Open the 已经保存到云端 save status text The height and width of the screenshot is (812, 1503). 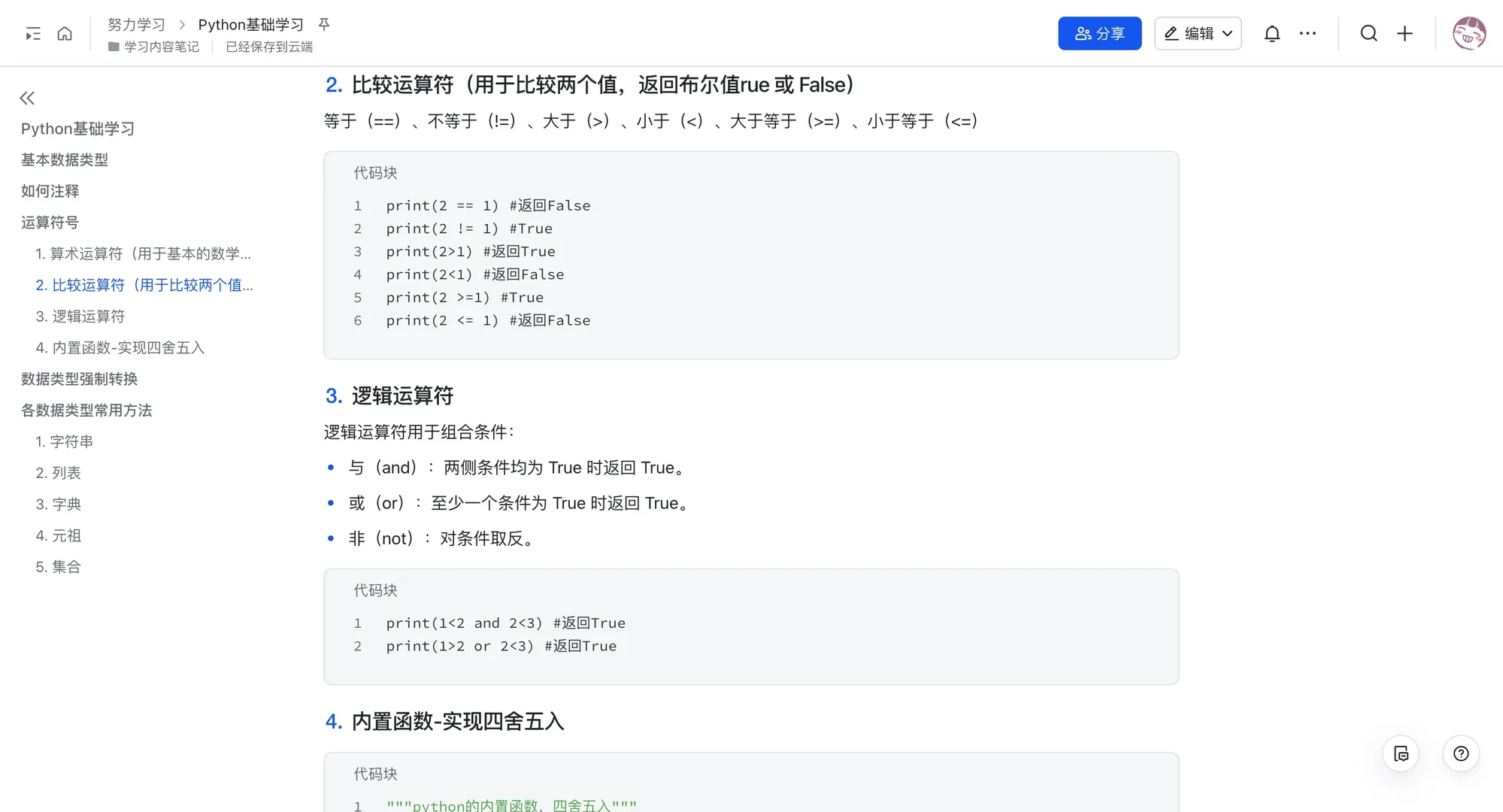[268, 47]
